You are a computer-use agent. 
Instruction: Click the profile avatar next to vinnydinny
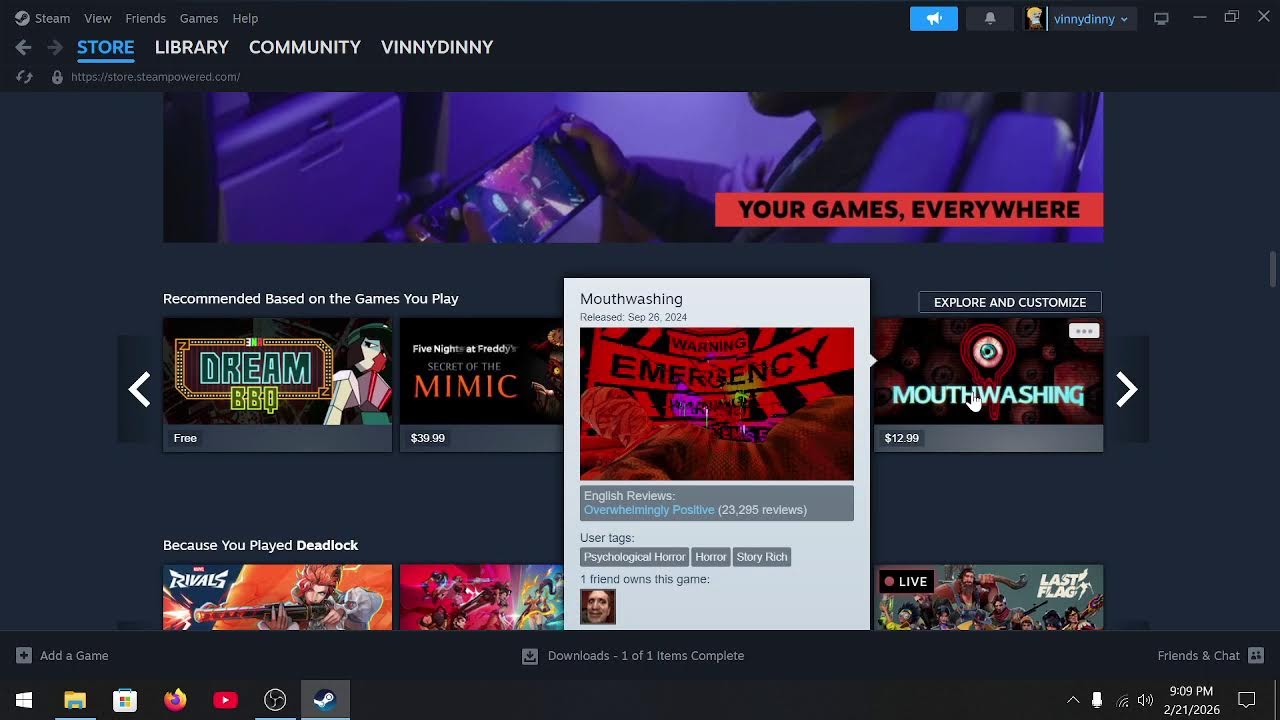coord(1034,18)
